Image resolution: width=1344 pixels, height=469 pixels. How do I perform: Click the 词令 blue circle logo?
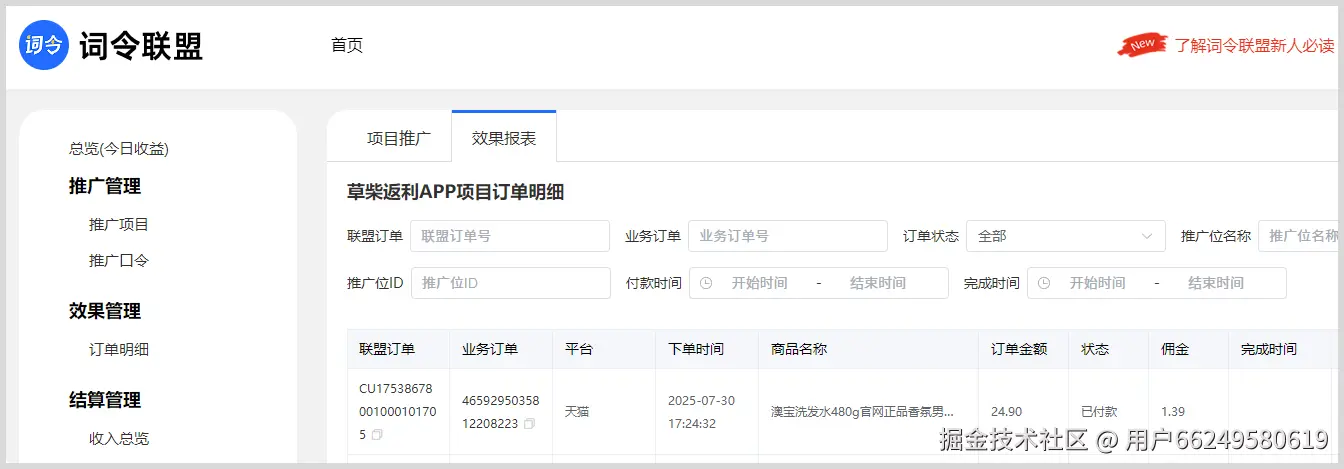pyautogui.click(x=44, y=45)
